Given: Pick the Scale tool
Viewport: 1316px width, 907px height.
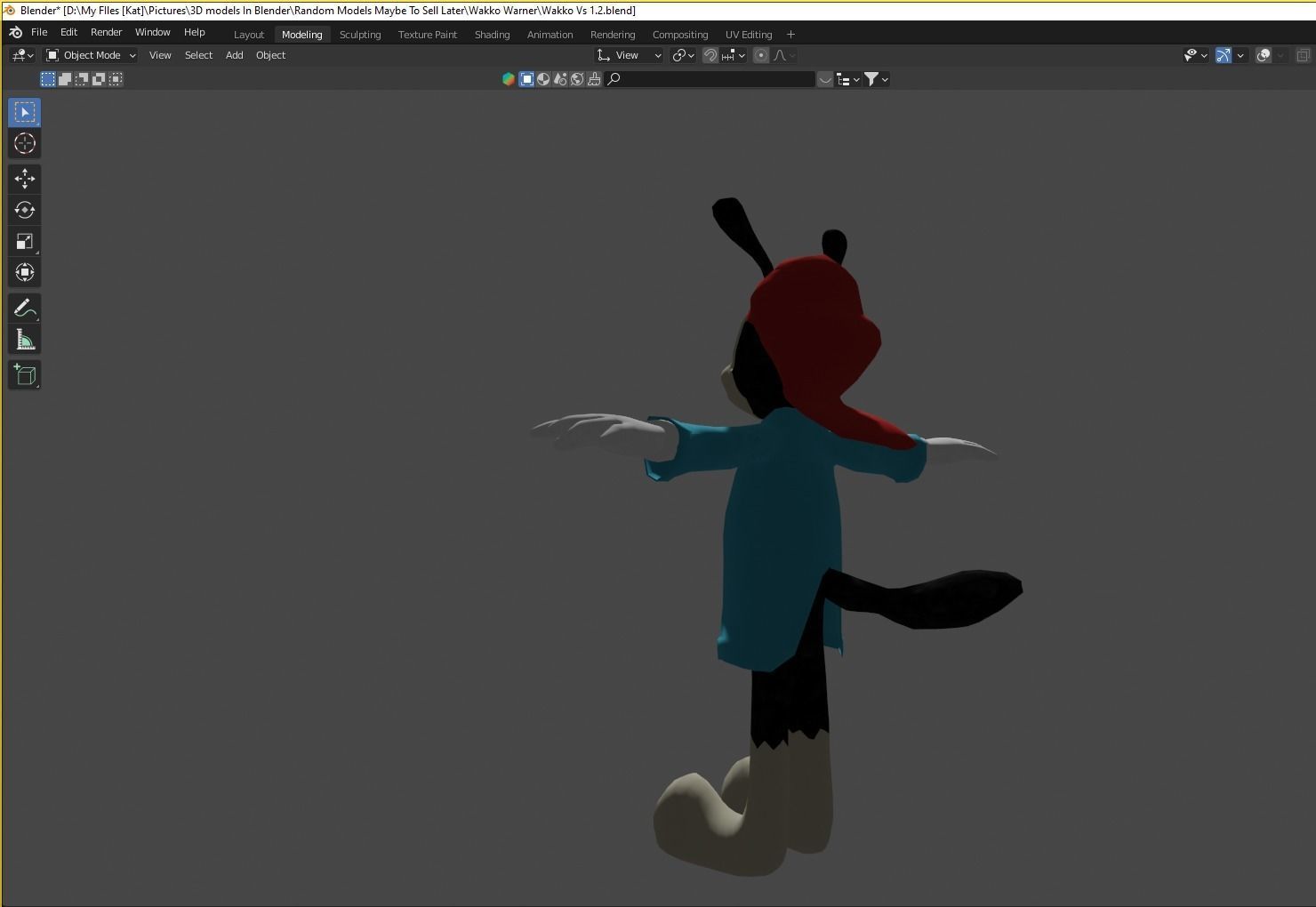Looking at the screenshot, I should [x=24, y=241].
